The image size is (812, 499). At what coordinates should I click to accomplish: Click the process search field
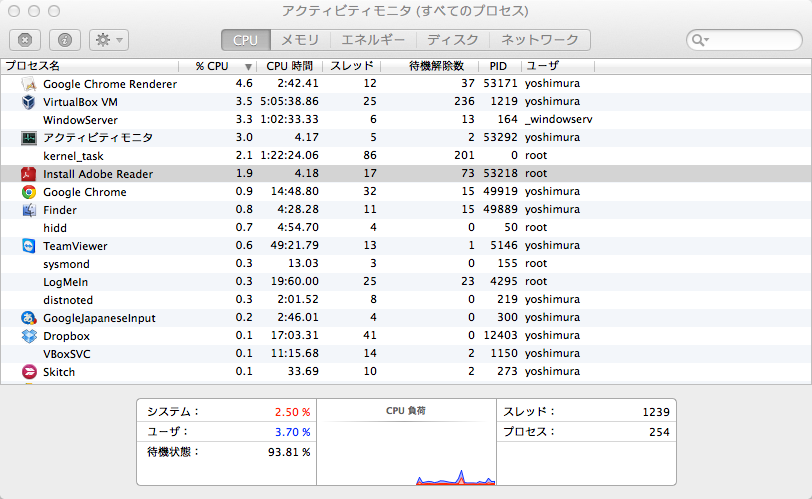pos(744,40)
